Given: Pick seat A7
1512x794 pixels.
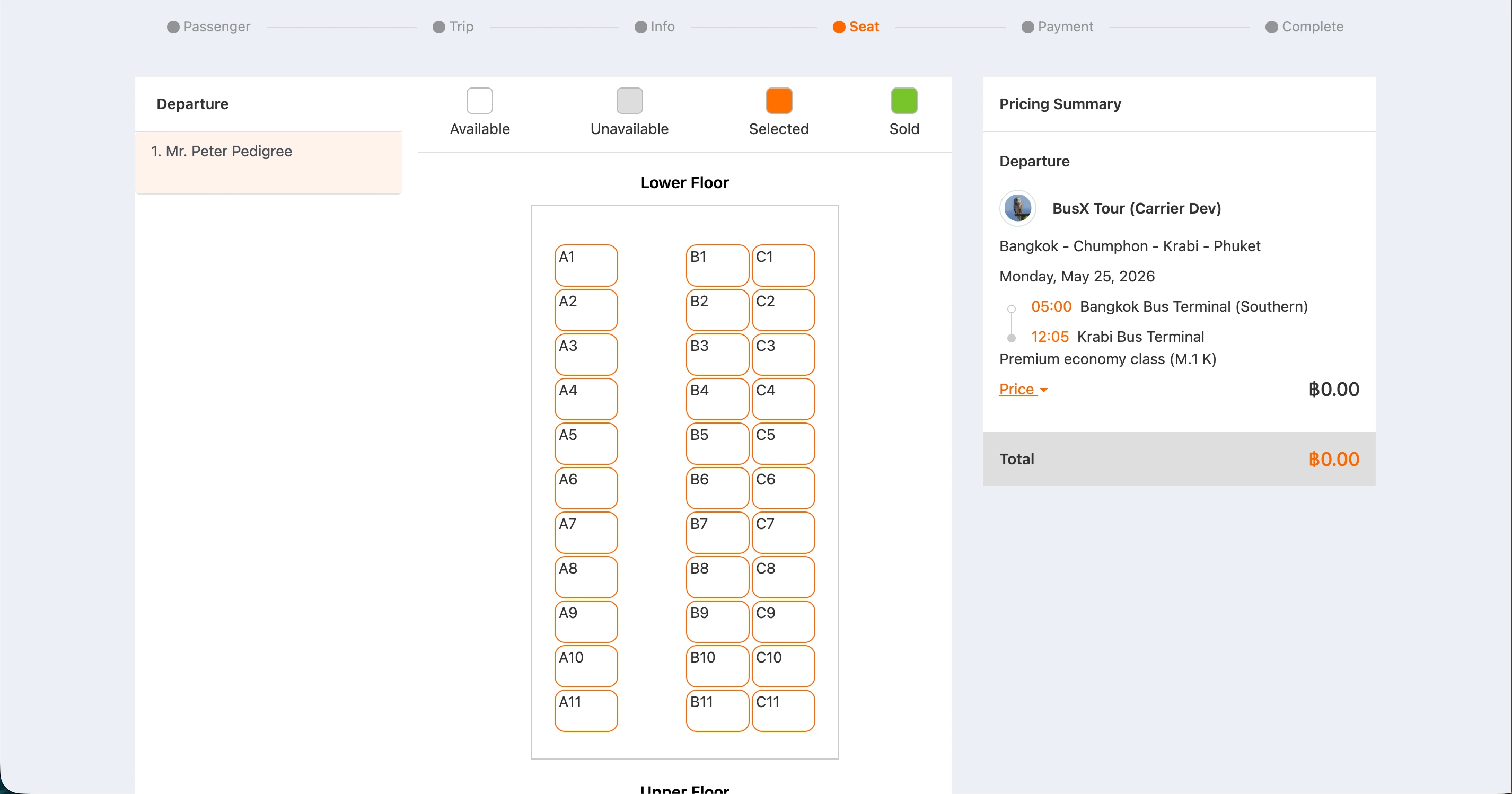Looking at the screenshot, I should [x=586, y=533].
